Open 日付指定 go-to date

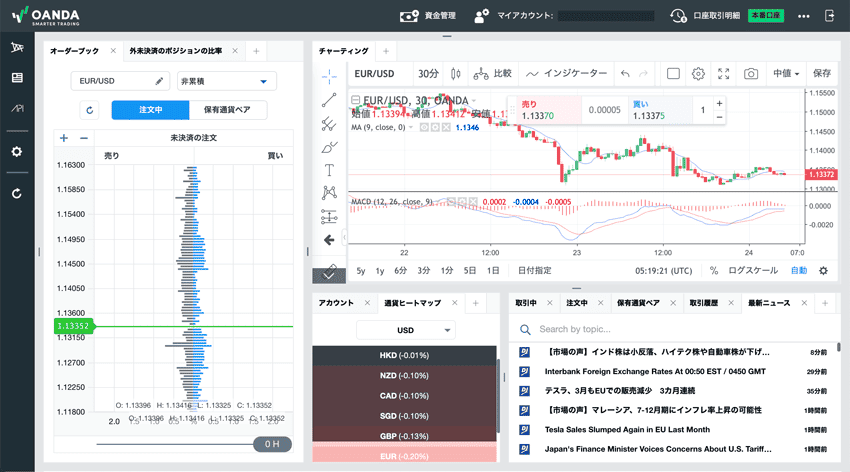pos(535,270)
